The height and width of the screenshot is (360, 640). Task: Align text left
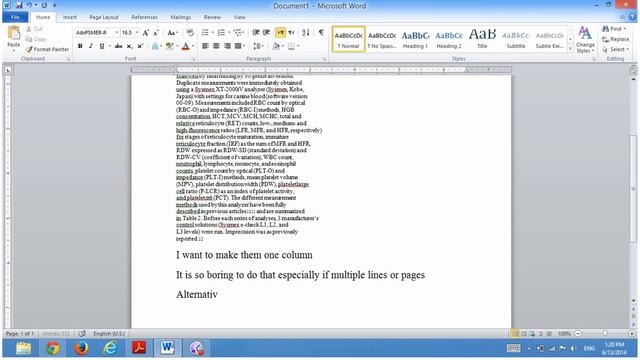point(205,46)
